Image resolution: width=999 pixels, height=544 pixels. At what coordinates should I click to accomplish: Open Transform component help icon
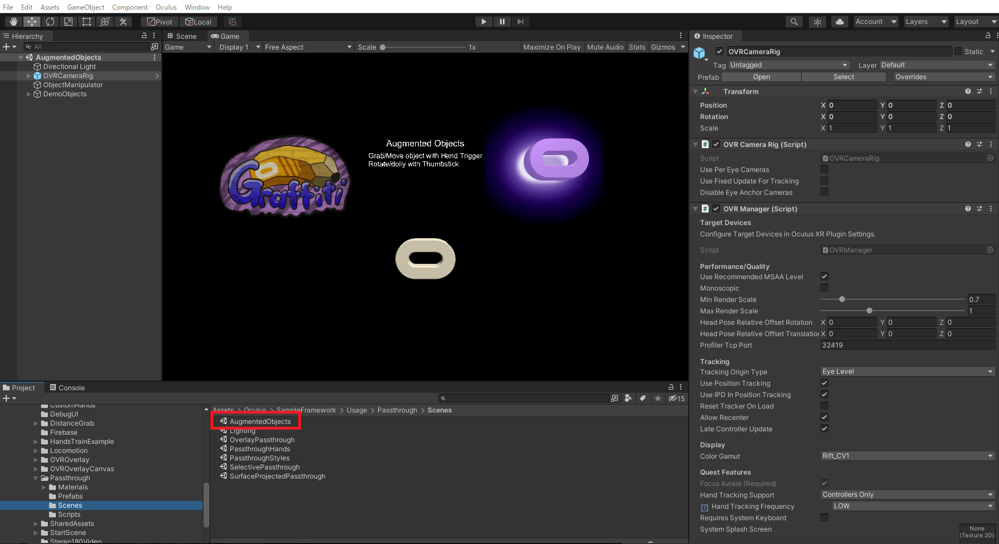(968, 92)
